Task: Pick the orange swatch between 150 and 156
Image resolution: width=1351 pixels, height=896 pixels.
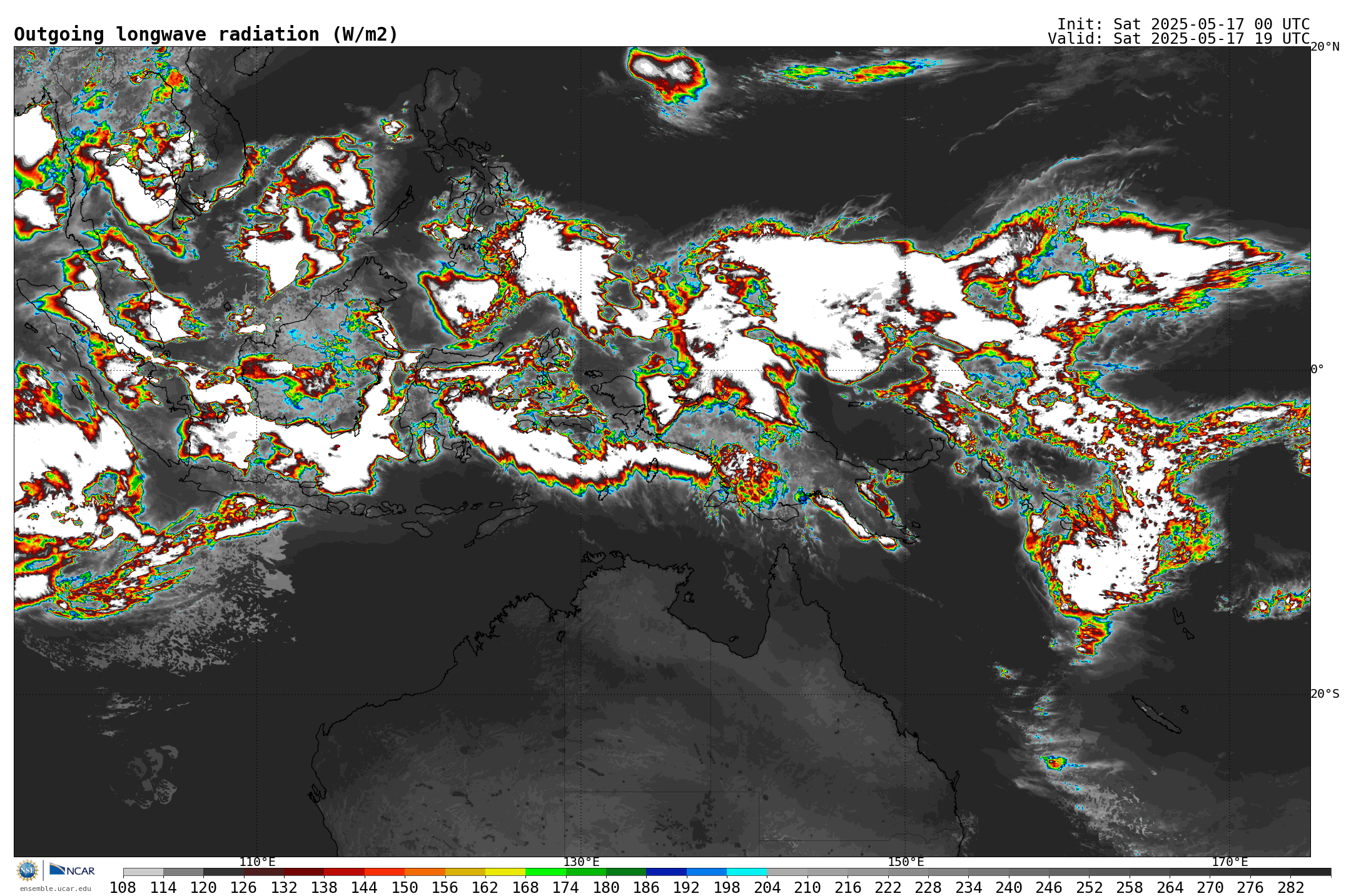Action: point(425,872)
